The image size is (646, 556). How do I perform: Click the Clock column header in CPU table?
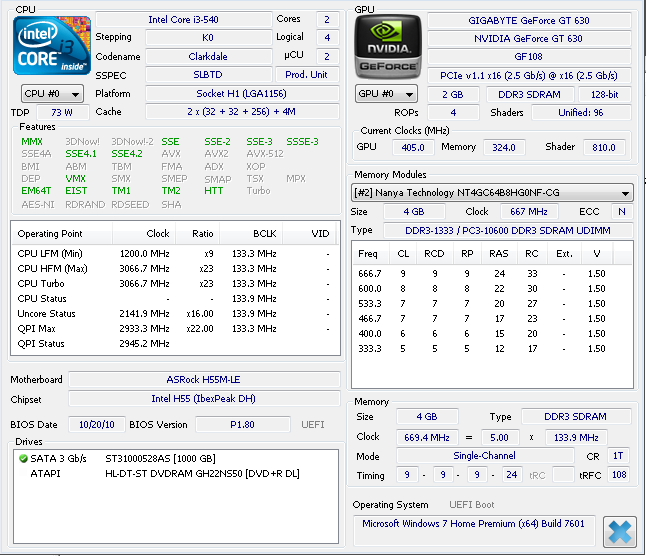(x=144, y=234)
